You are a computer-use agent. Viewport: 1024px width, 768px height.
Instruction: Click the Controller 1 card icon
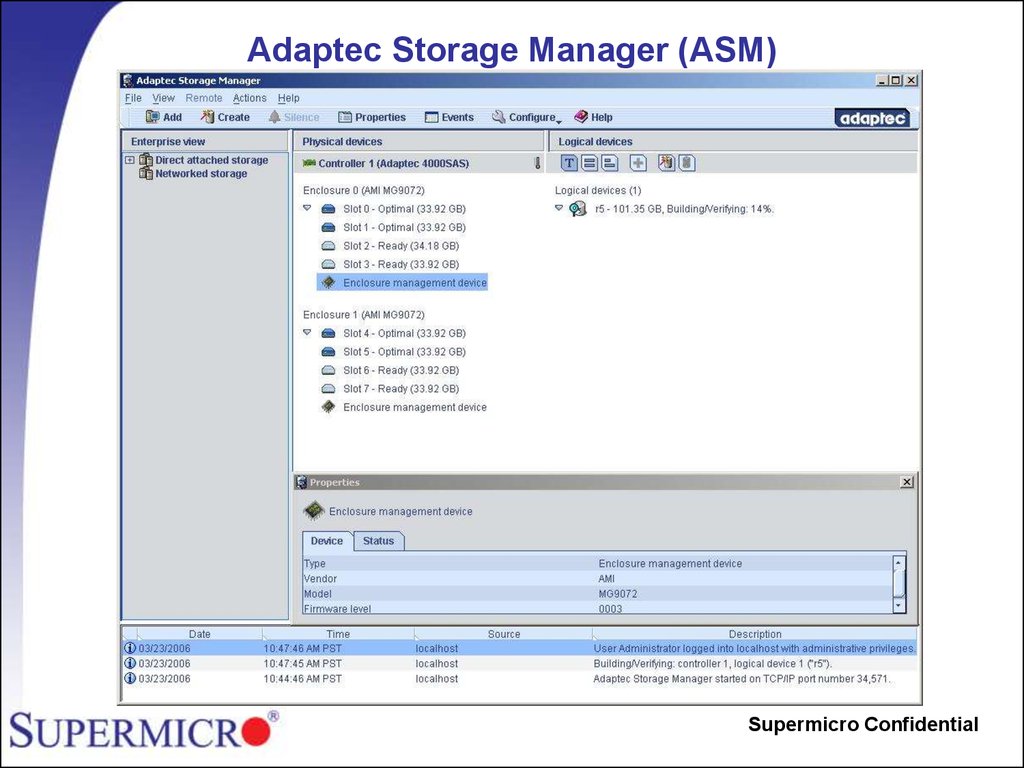[309, 163]
